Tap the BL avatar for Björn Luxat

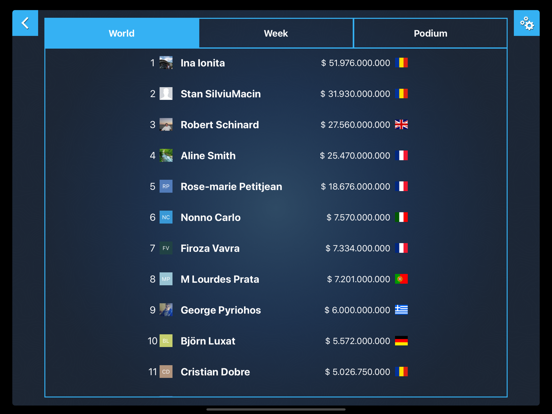click(x=166, y=341)
